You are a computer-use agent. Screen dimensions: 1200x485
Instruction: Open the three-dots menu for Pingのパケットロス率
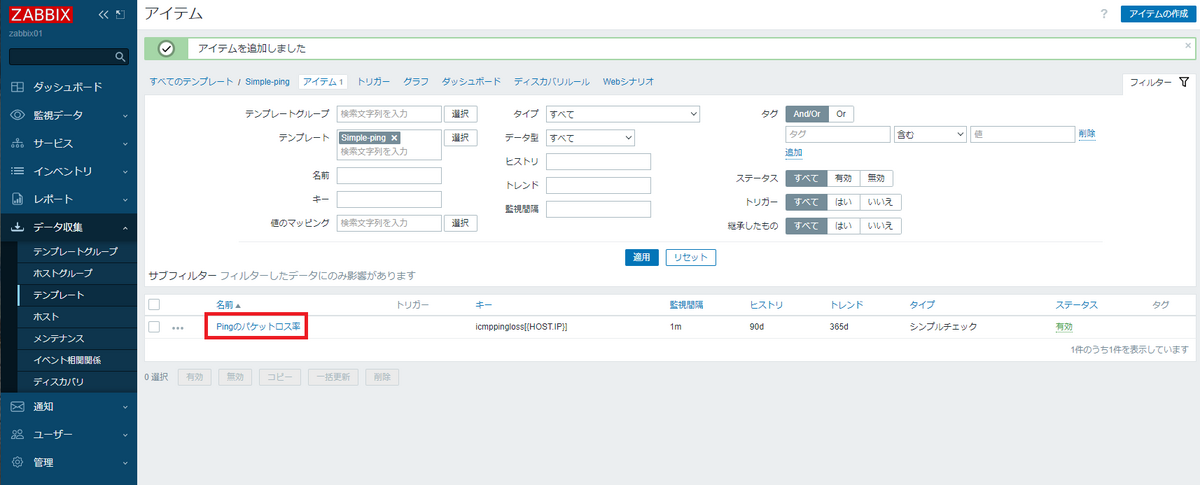click(178, 328)
